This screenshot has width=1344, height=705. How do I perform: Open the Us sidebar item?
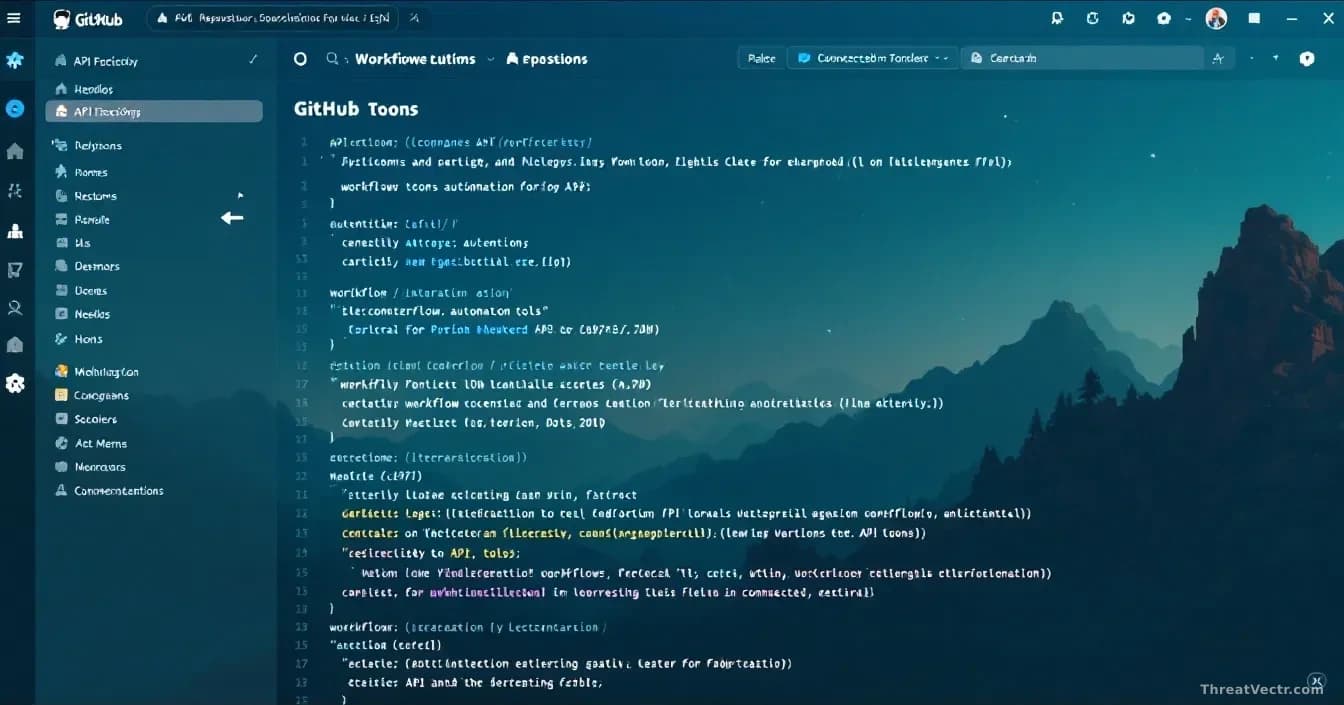pos(82,243)
